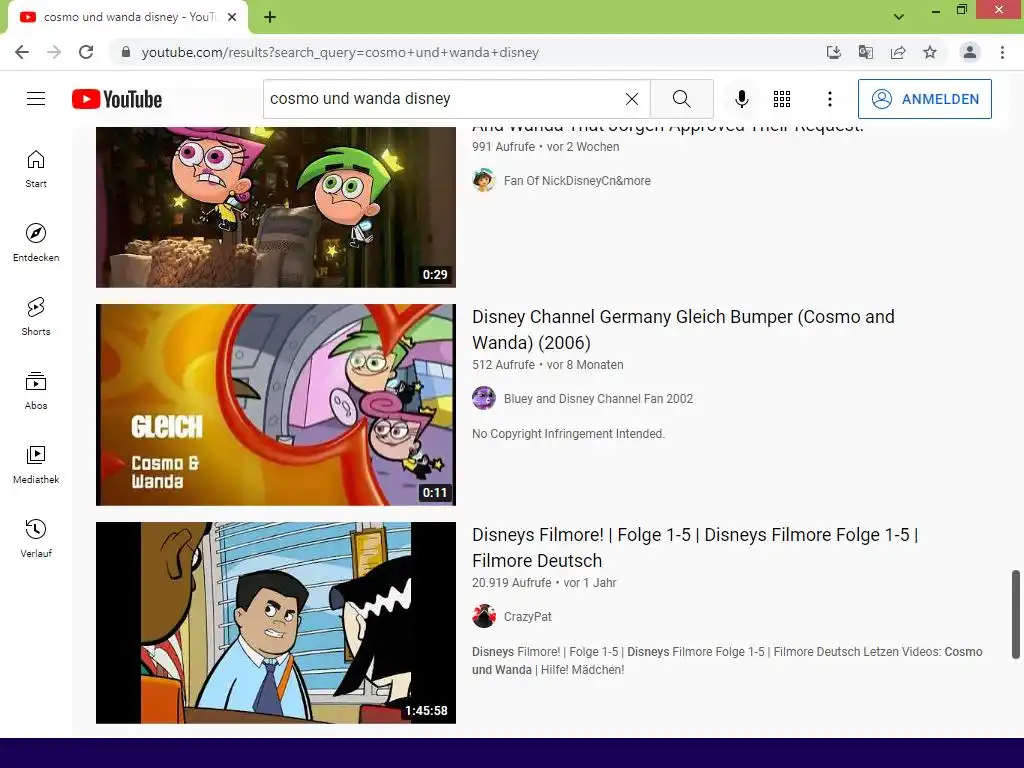Click the '991 Aufrufe' view count
This screenshot has width=1024, height=768.
[x=504, y=147]
